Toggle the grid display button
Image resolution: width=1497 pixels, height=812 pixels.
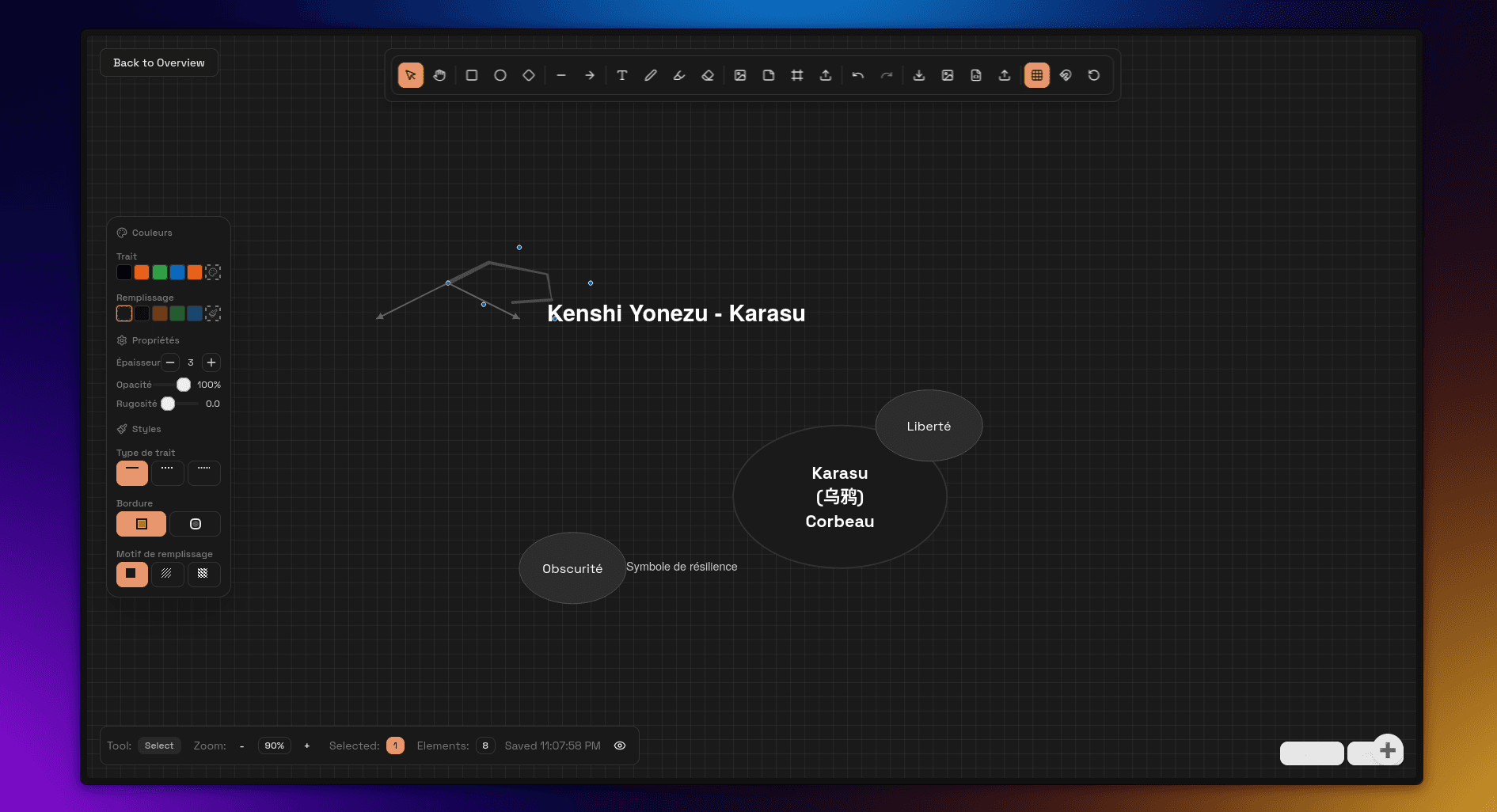(1037, 75)
